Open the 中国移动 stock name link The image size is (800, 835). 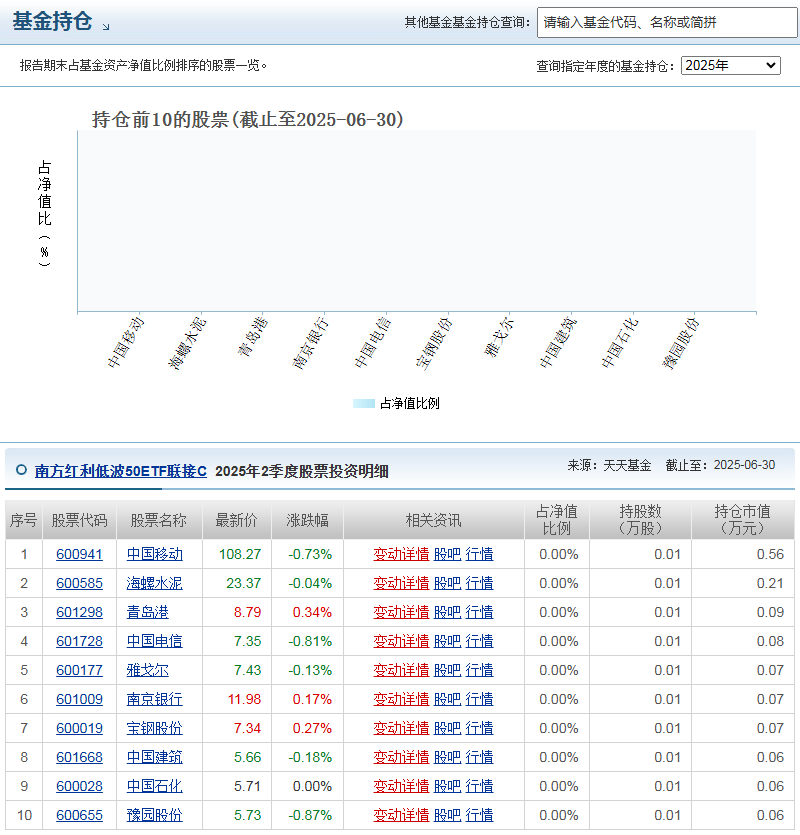point(154,554)
